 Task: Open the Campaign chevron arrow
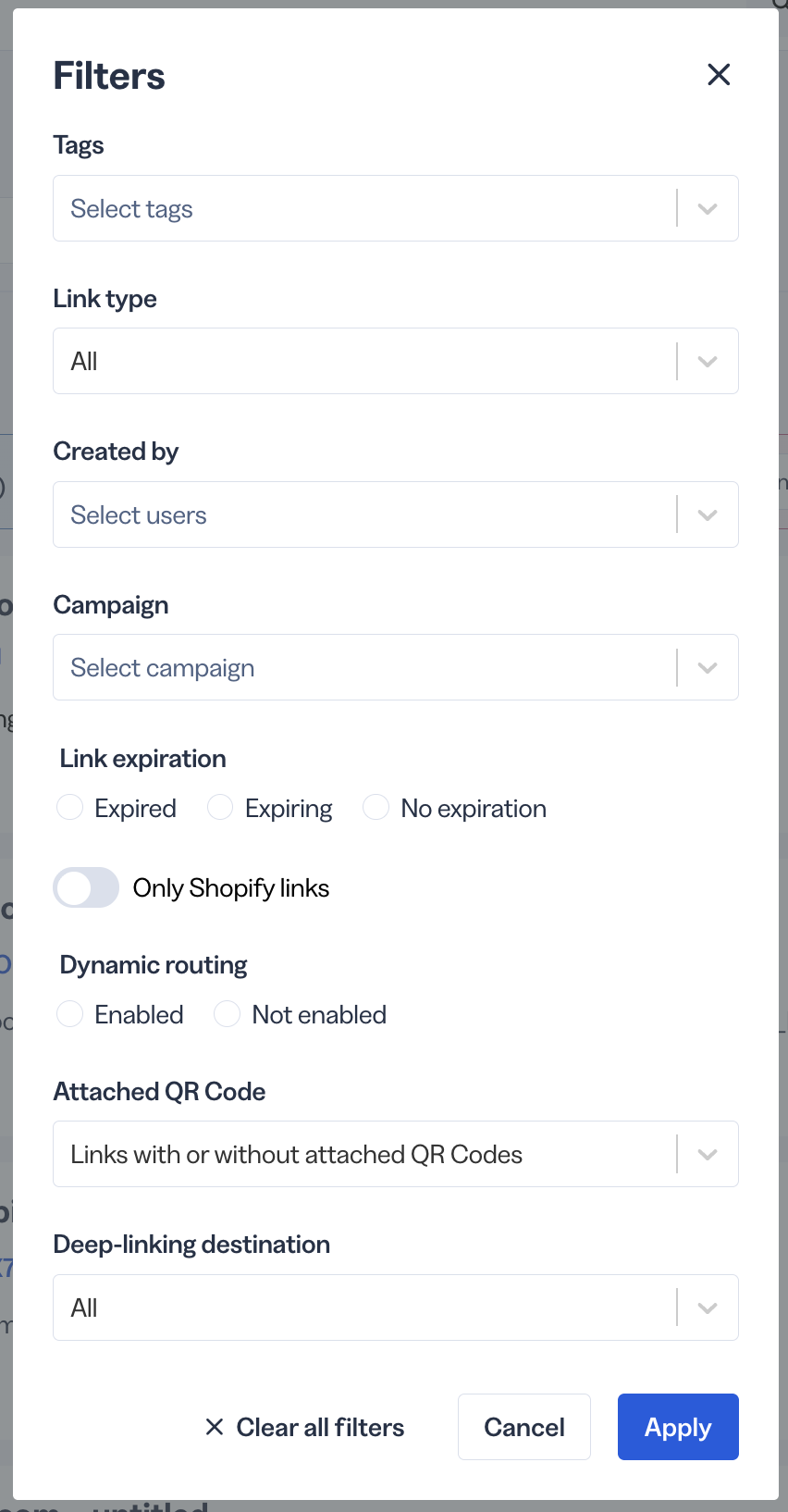708,668
